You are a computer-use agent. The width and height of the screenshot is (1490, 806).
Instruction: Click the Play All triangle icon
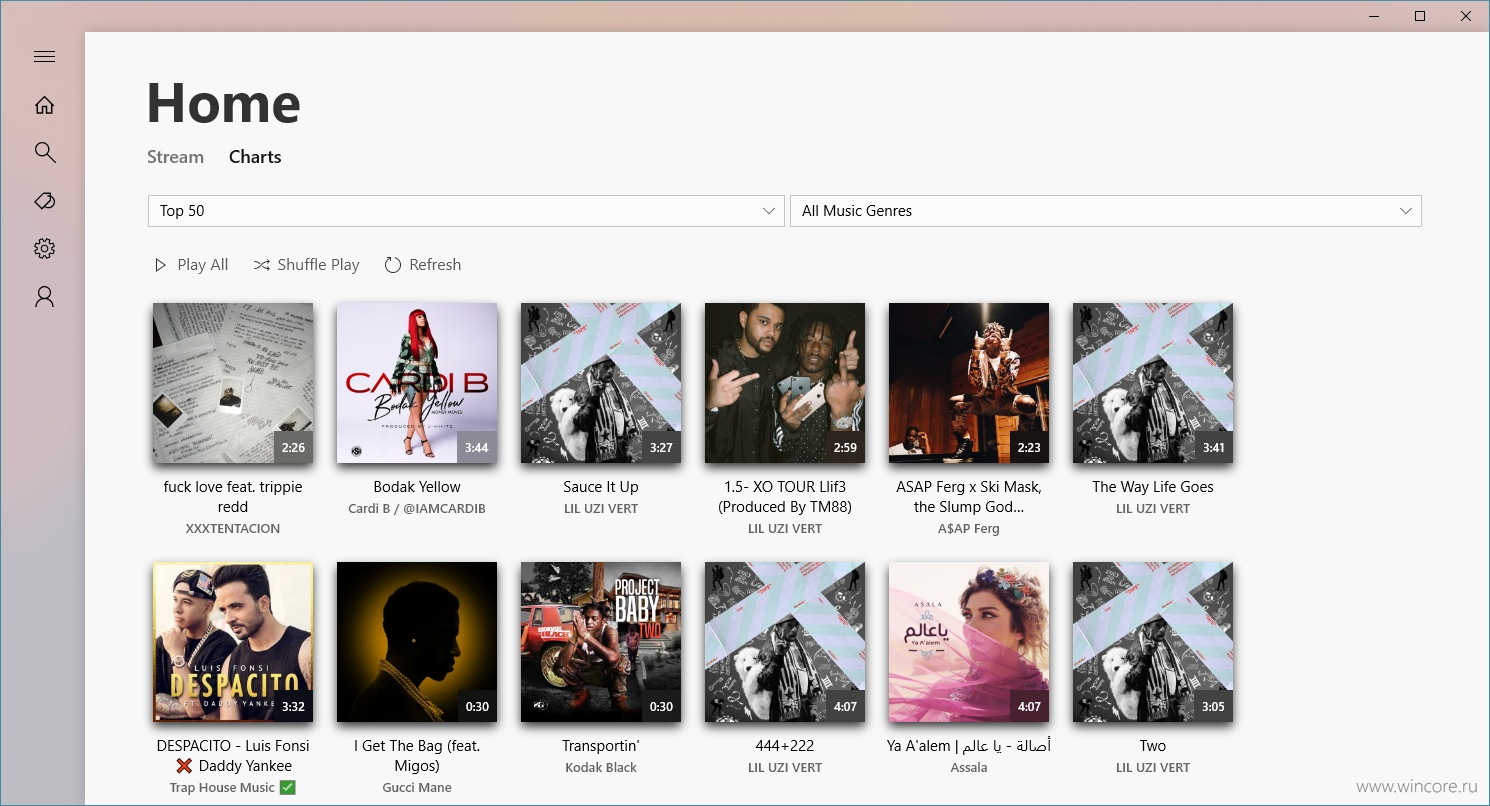[160, 265]
